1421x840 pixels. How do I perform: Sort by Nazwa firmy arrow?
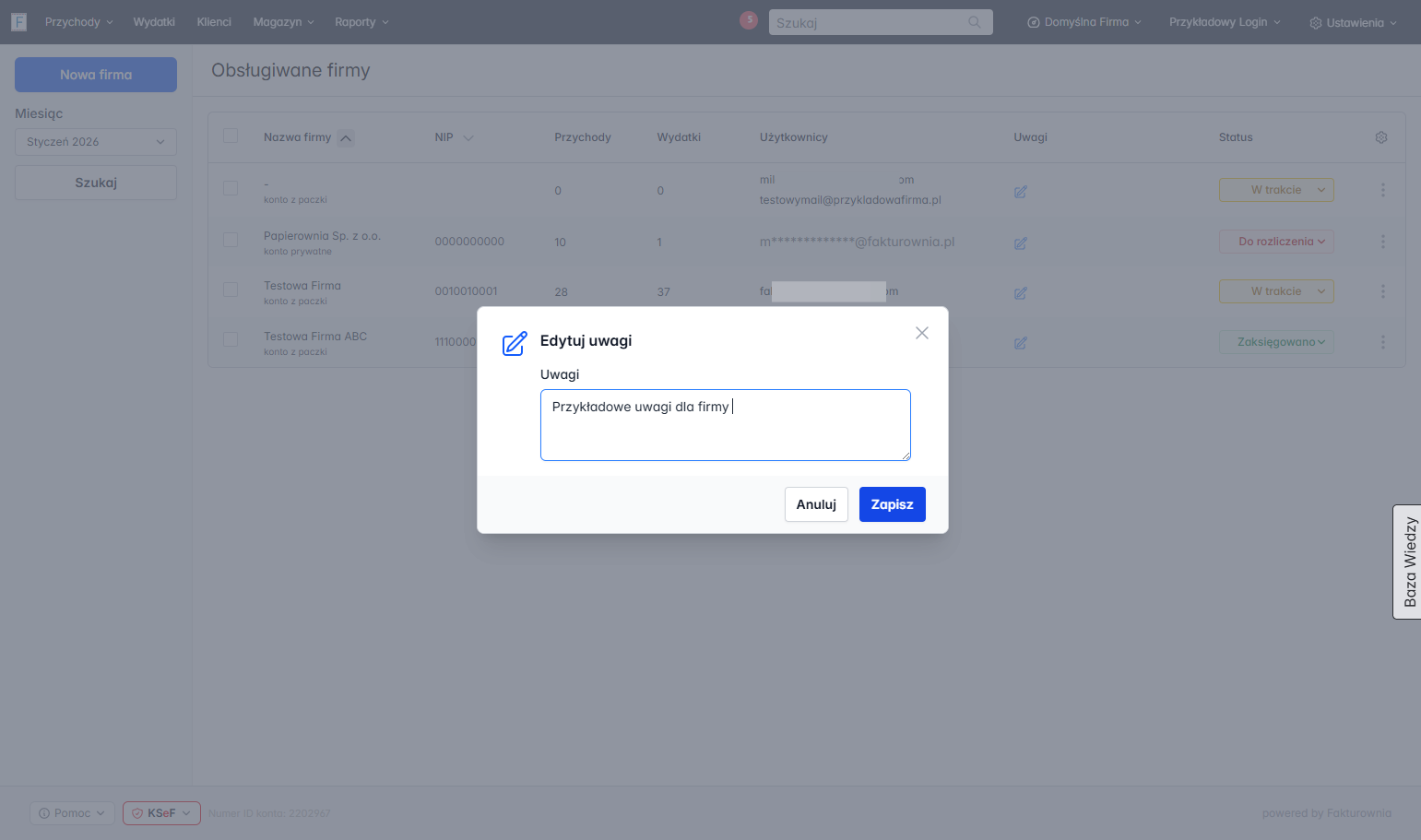[346, 138]
